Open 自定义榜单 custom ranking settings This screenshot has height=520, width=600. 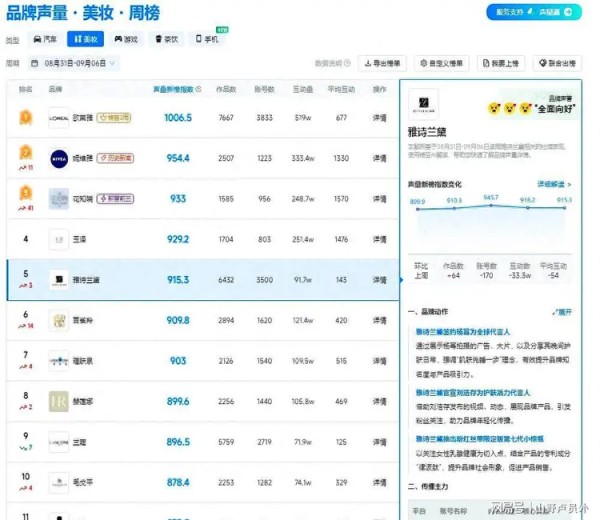pyautogui.click(x=441, y=63)
